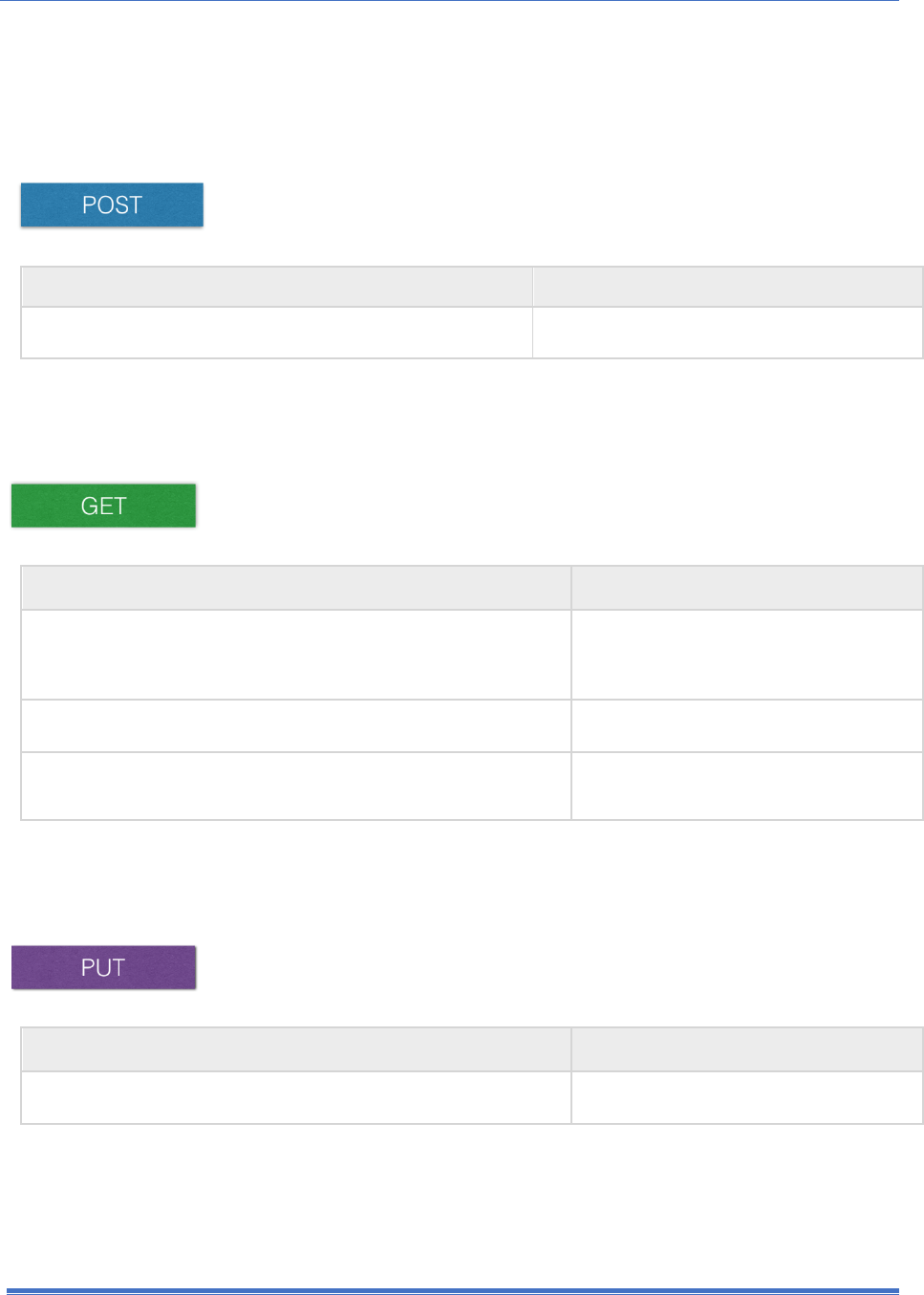The image size is (924, 1295).
Task: Click the POST table's right body cell
Action: point(727,333)
